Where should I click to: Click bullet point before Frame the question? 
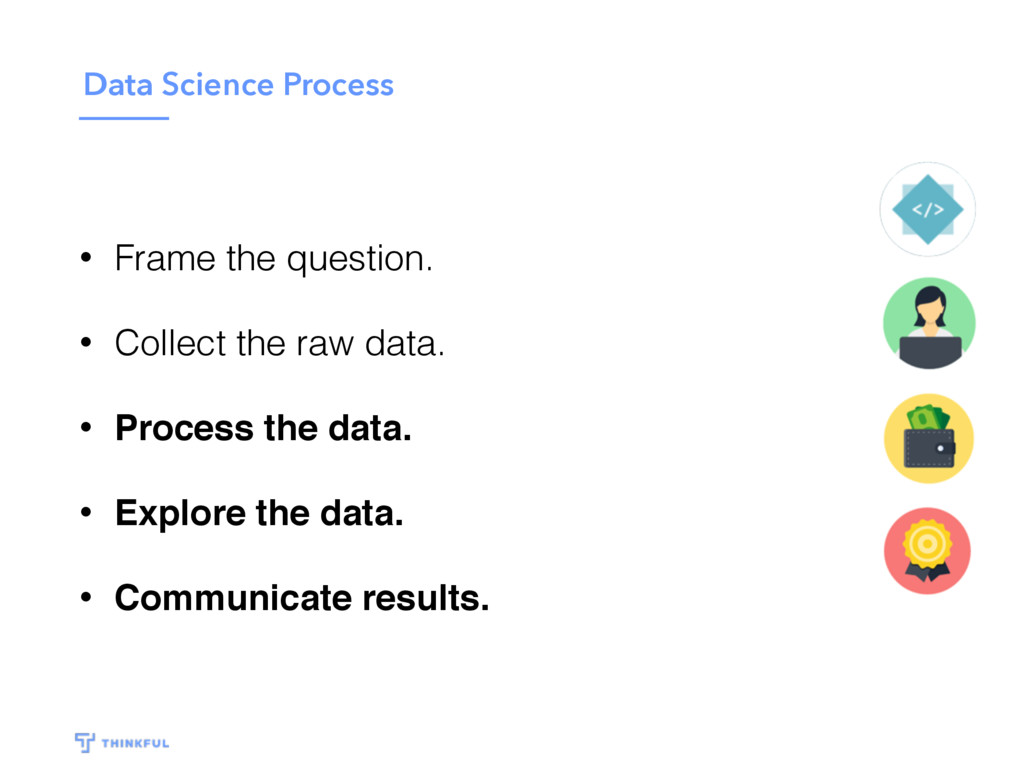pos(86,257)
